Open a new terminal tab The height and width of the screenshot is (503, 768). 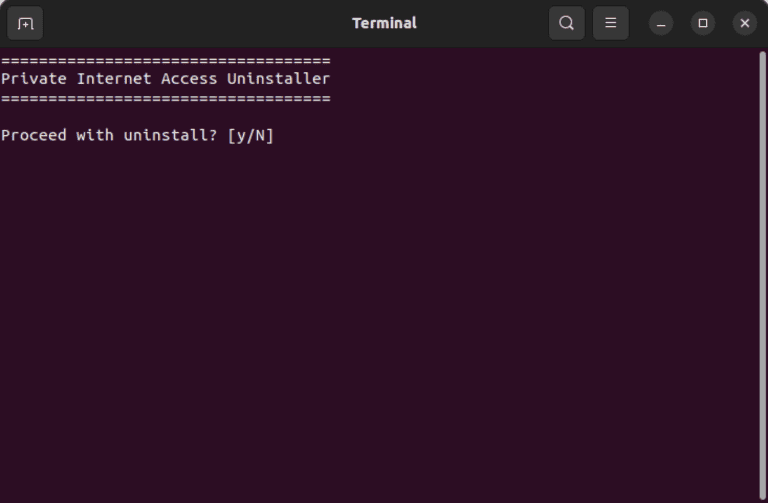25,23
